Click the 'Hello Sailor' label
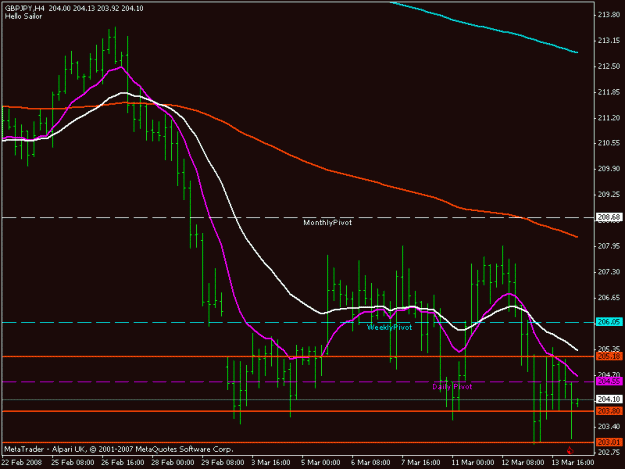625x469 pixels. (23, 16)
